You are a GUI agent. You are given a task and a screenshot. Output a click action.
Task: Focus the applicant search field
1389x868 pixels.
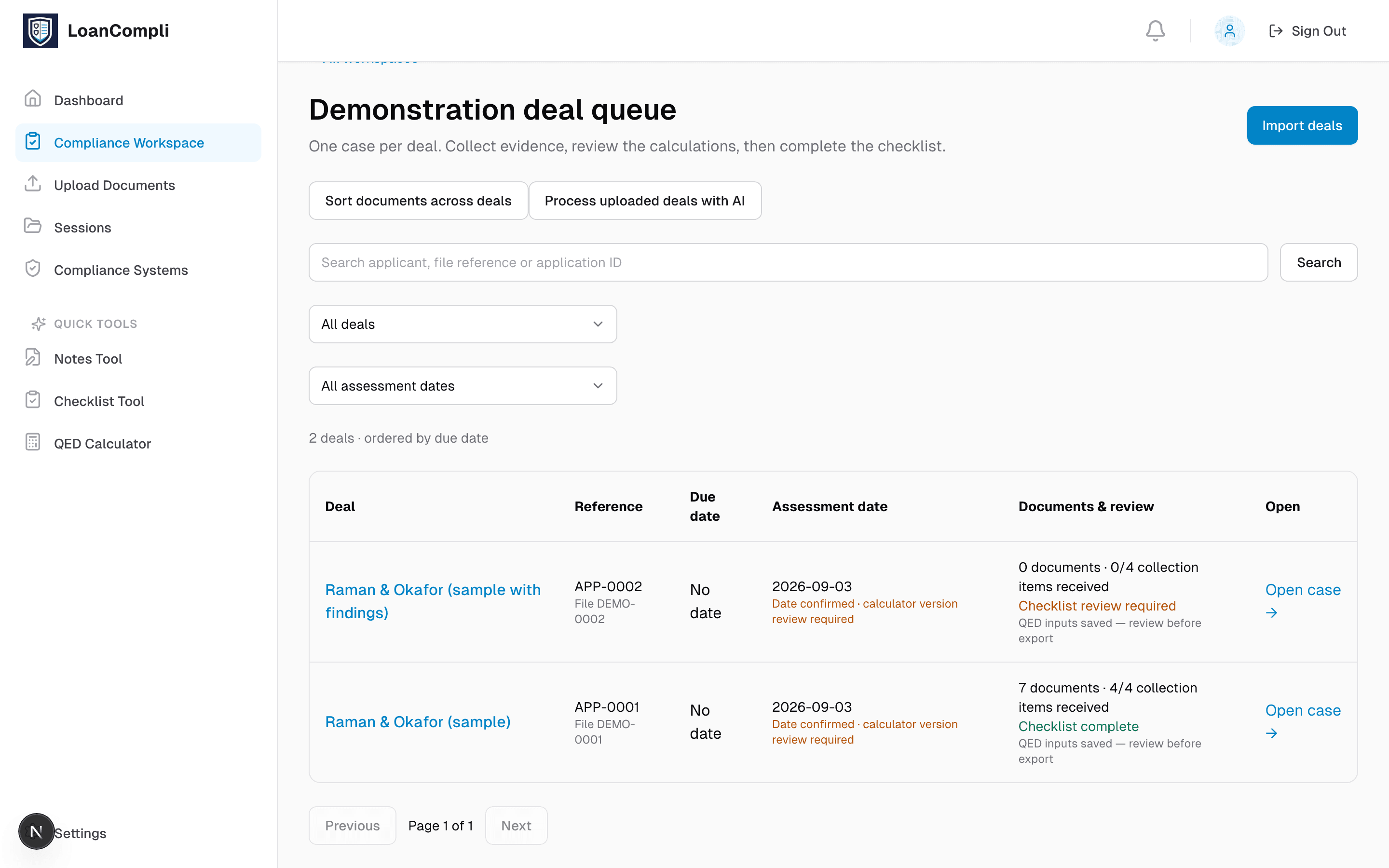[788, 262]
